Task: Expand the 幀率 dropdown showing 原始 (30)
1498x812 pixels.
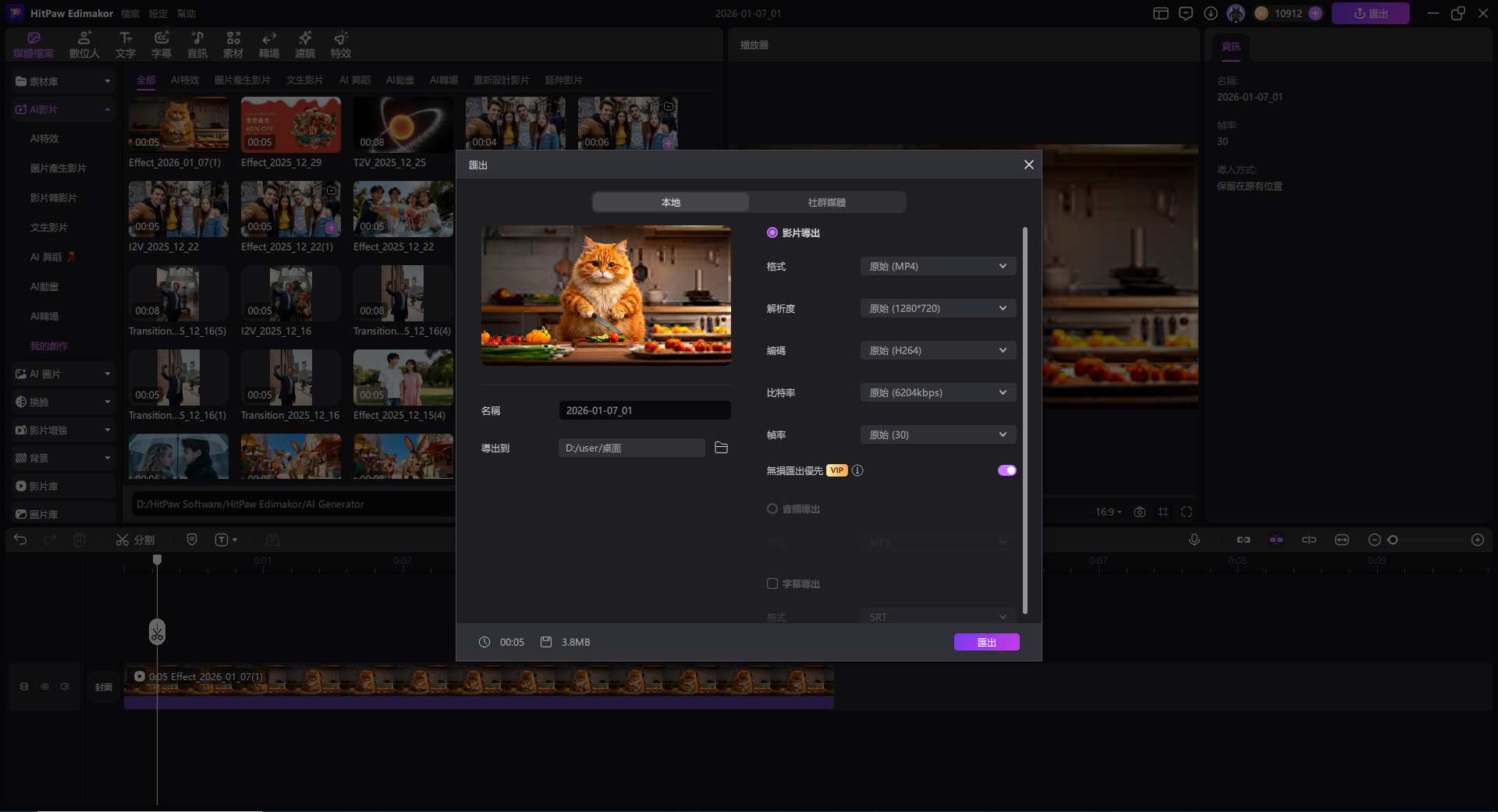Action: click(x=938, y=435)
